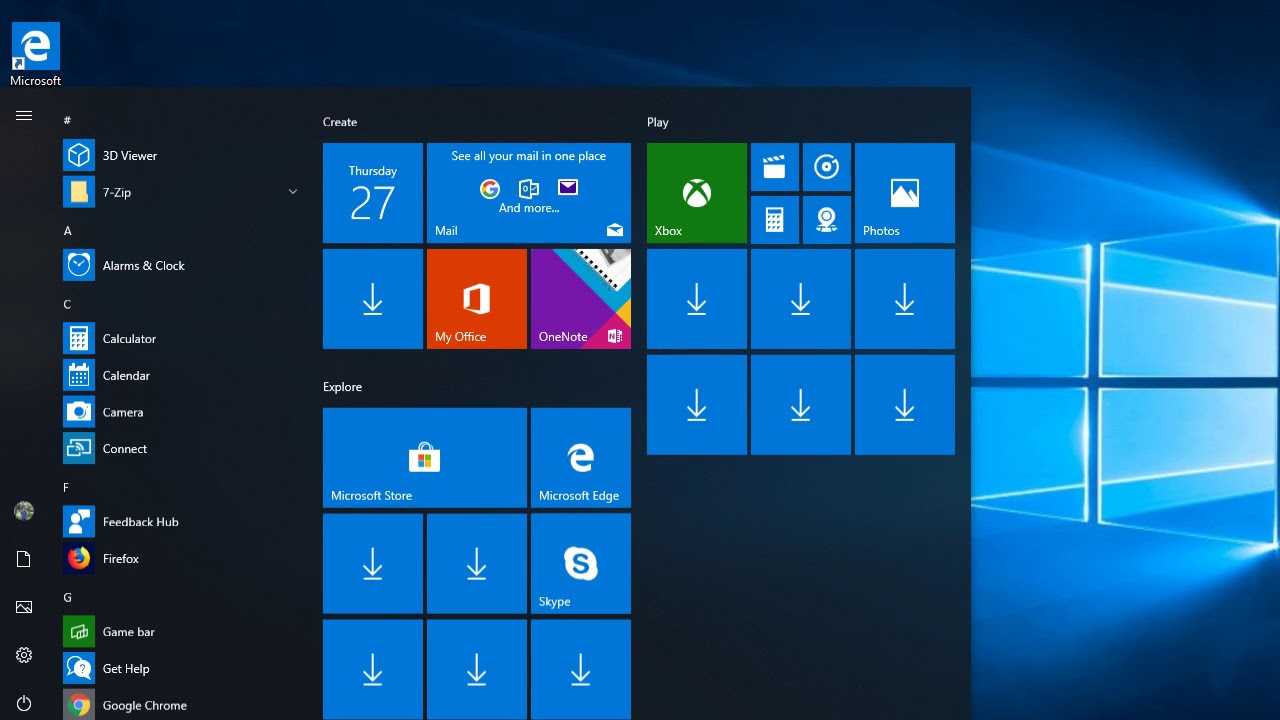Open the Maps pin tile
This screenshot has width=1280, height=720.
pyautogui.click(x=827, y=219)
